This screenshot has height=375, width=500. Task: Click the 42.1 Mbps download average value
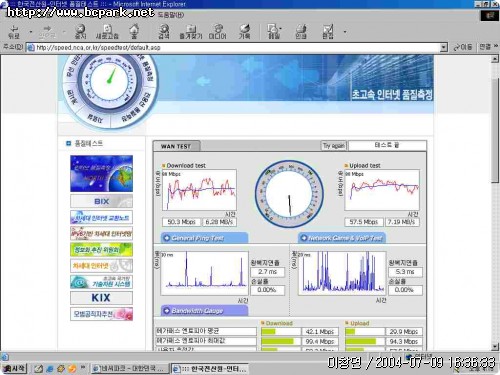pyautogui.click(x=320, y=332)
